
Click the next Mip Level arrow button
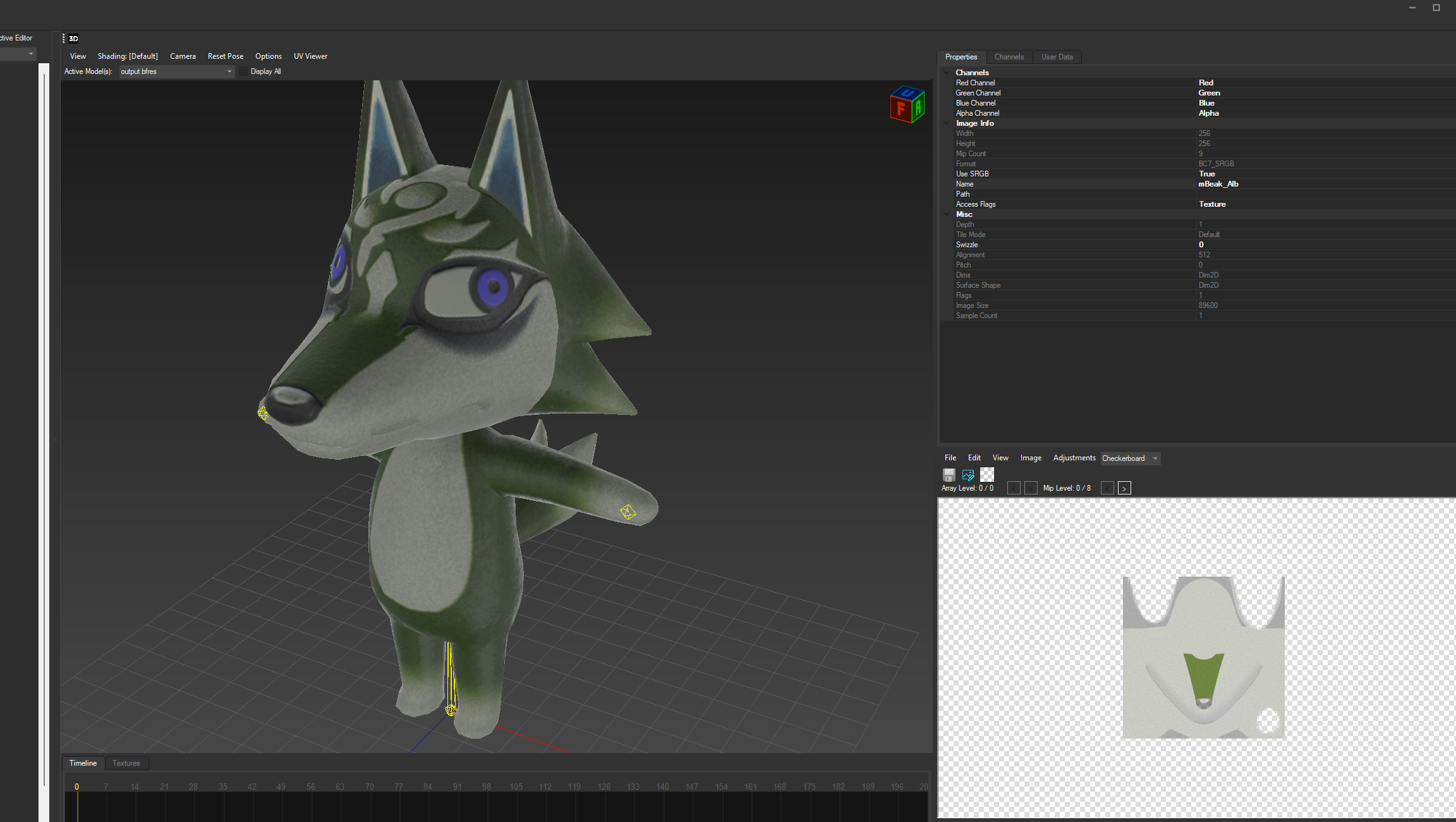1124,488
